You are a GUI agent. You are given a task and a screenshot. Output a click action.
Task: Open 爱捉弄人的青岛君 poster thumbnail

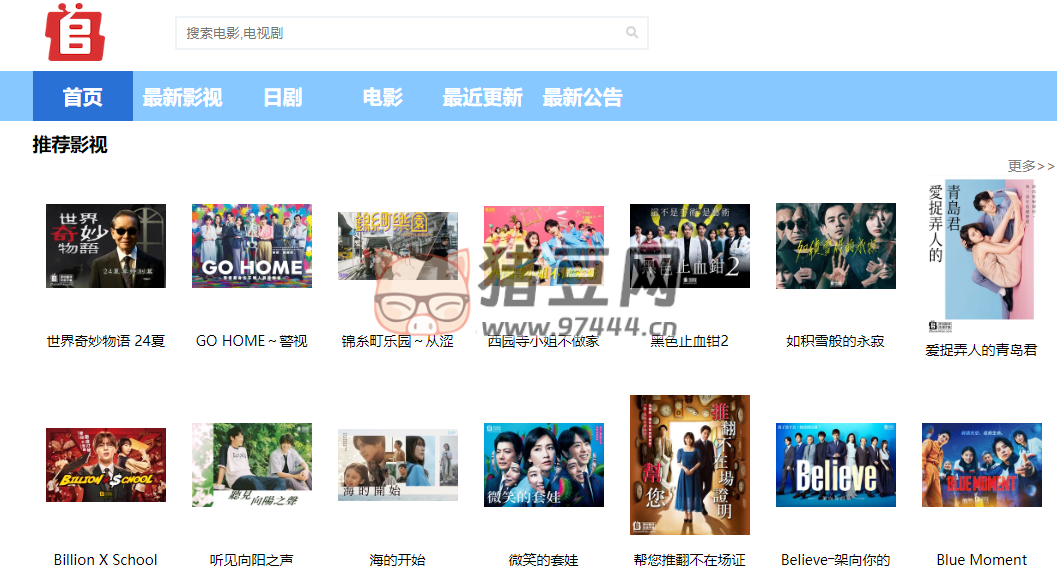click(x=982, y=255)
